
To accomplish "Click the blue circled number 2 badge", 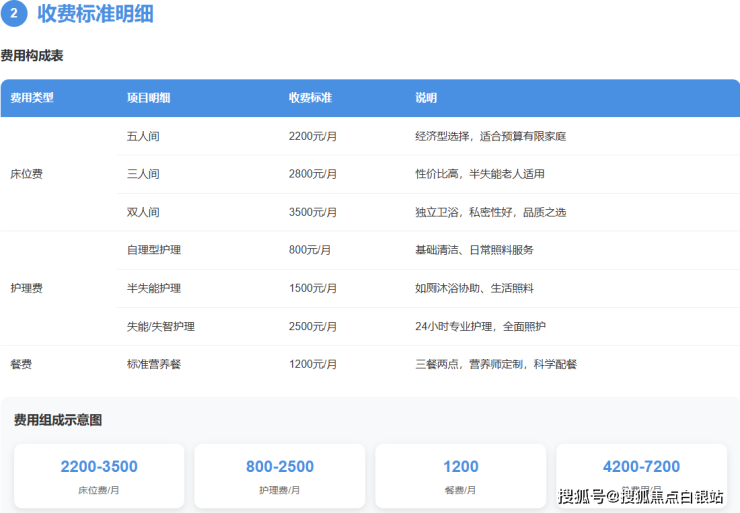I will tap(14, 15).
